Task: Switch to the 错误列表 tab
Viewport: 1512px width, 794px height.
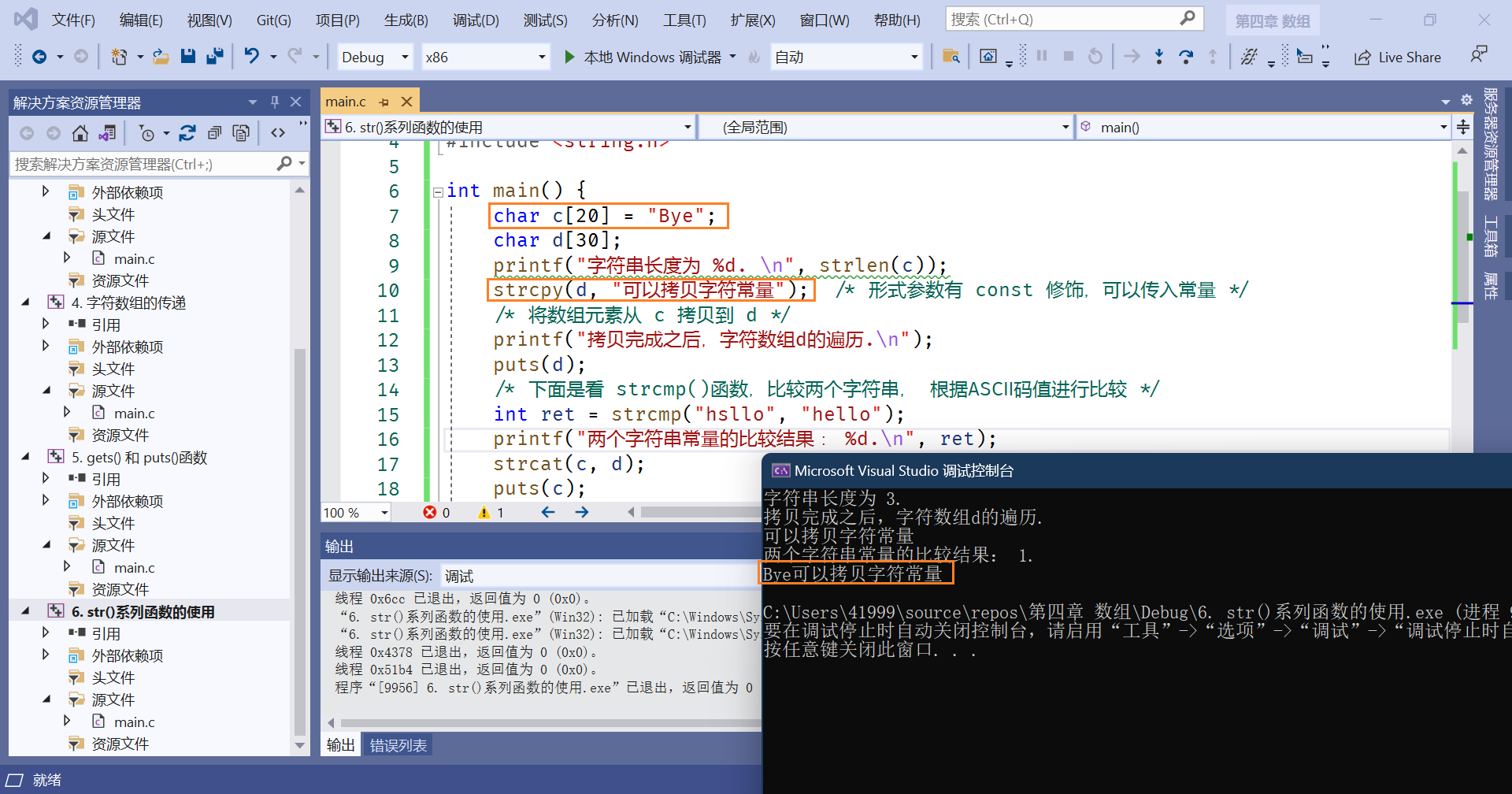Action: 398,745
